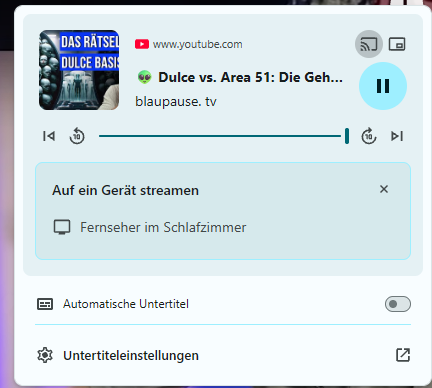This screenshot has width=432, height=388.
Task: Click the YouTube logo icon
Action: [142, 44]
